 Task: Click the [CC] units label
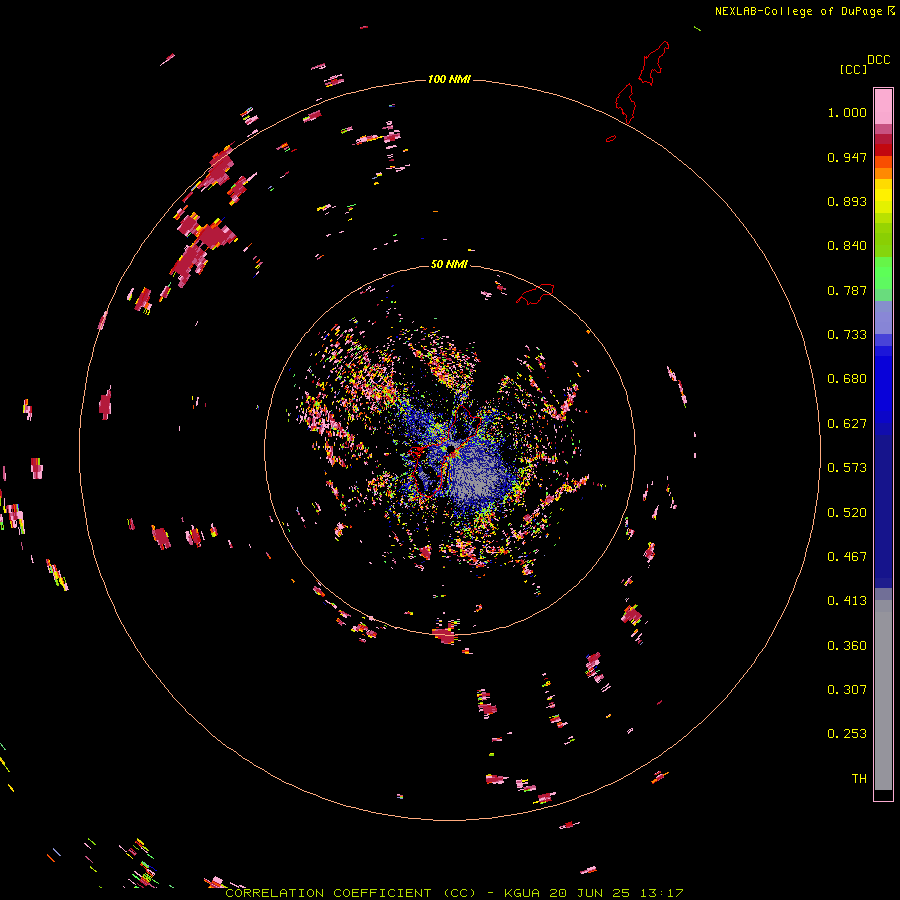(853, 69)
